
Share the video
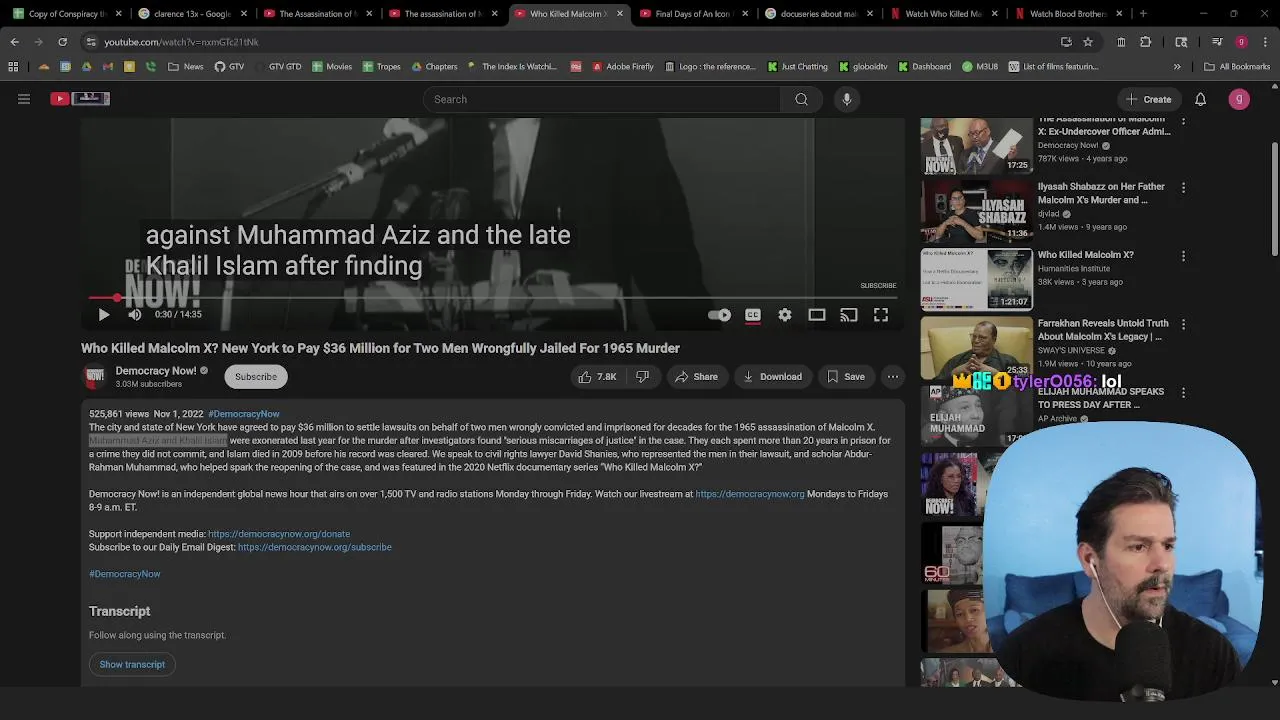[696, 377]
